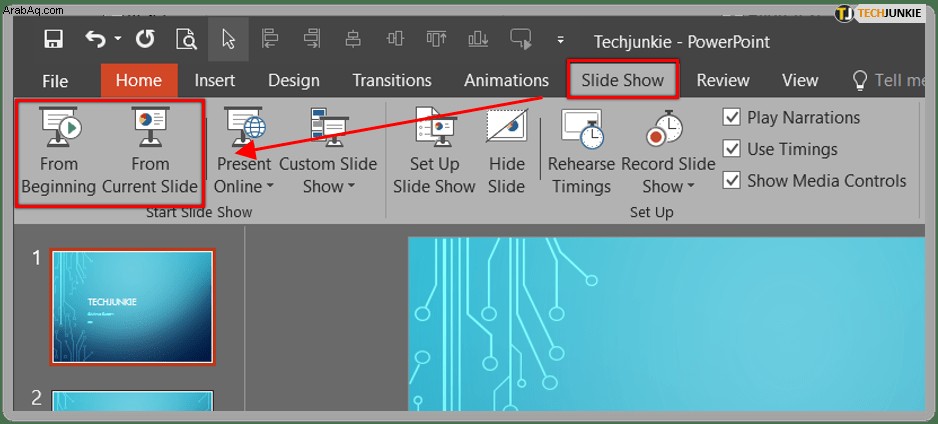Click the Custom Slide Show icon
The width and height of the screenshot is (938, 424).
point(328,127)
